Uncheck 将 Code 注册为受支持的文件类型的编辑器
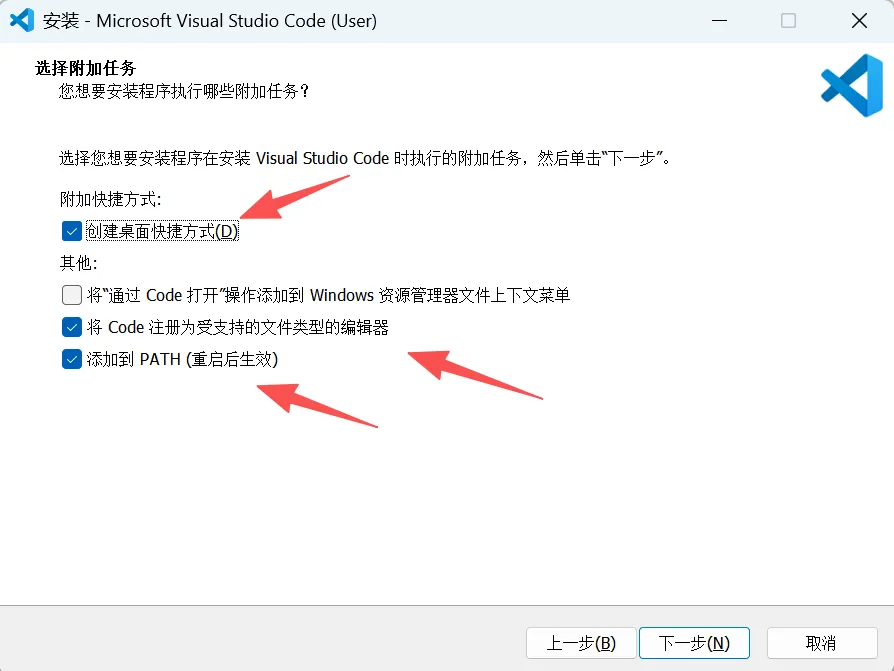This screenshot has height=671, width=894. pos(71,327)
